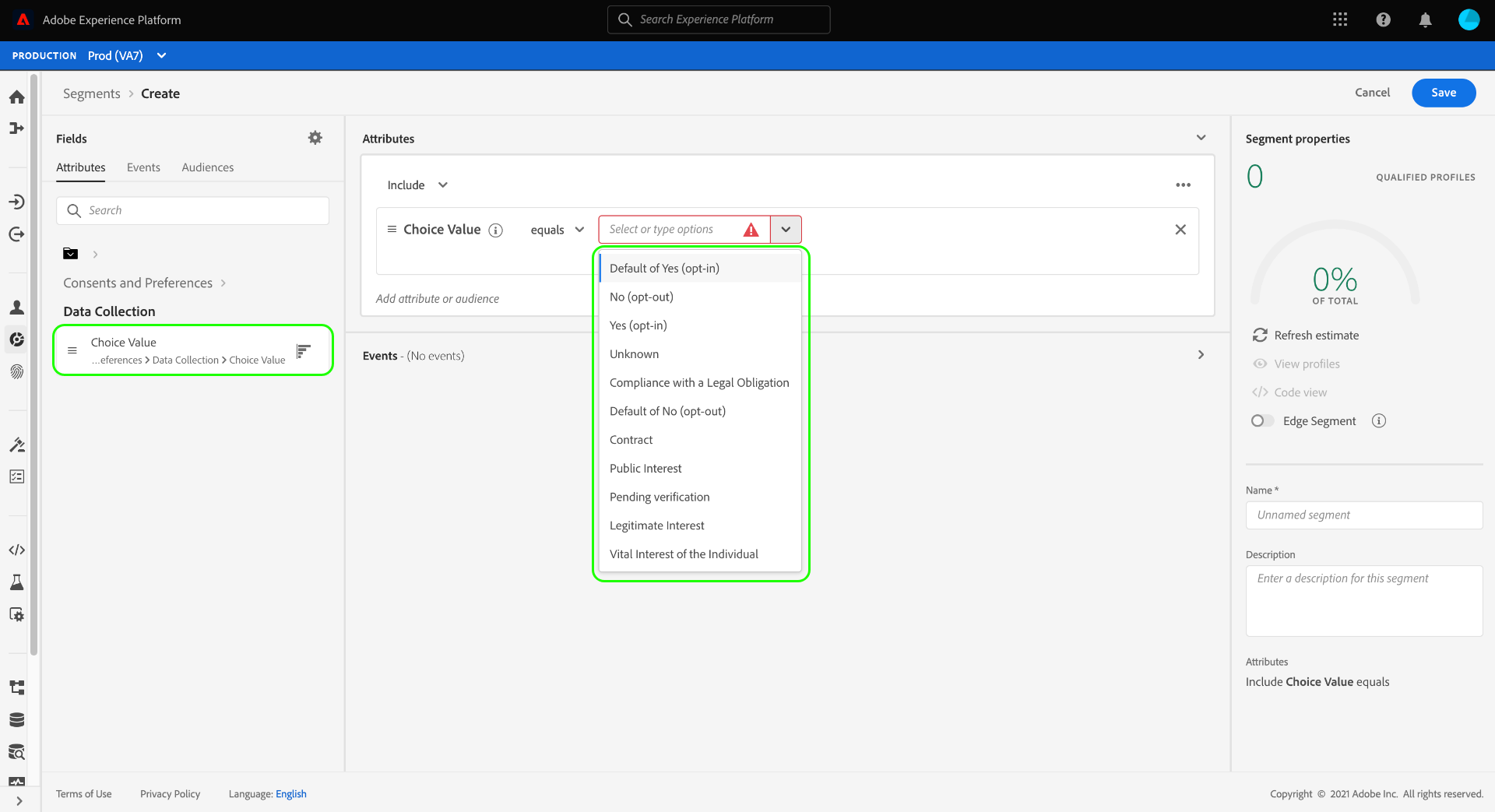The height and width of the screenshot is (812, 1495).
Task: Go to Segments breadcrumb link
Action: click(92, 93)
